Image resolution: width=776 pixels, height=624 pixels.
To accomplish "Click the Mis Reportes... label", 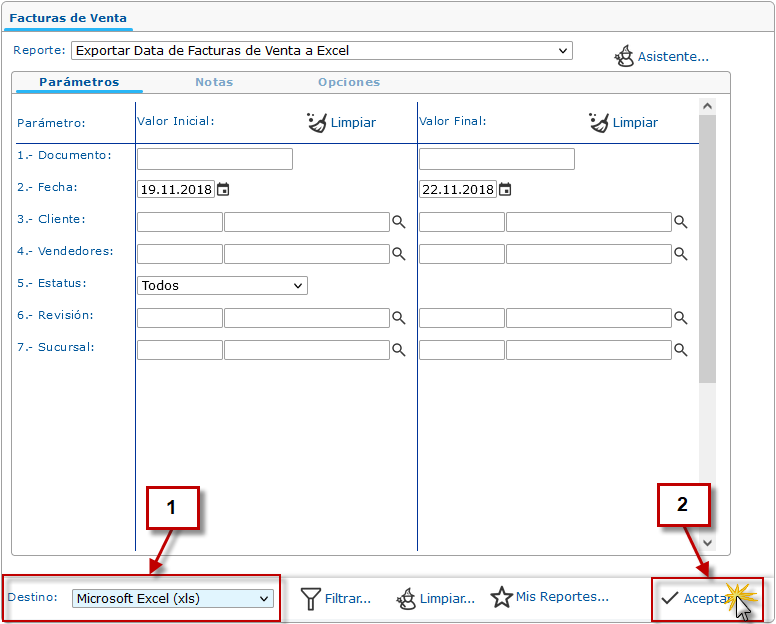I will [x=562, y=597].
